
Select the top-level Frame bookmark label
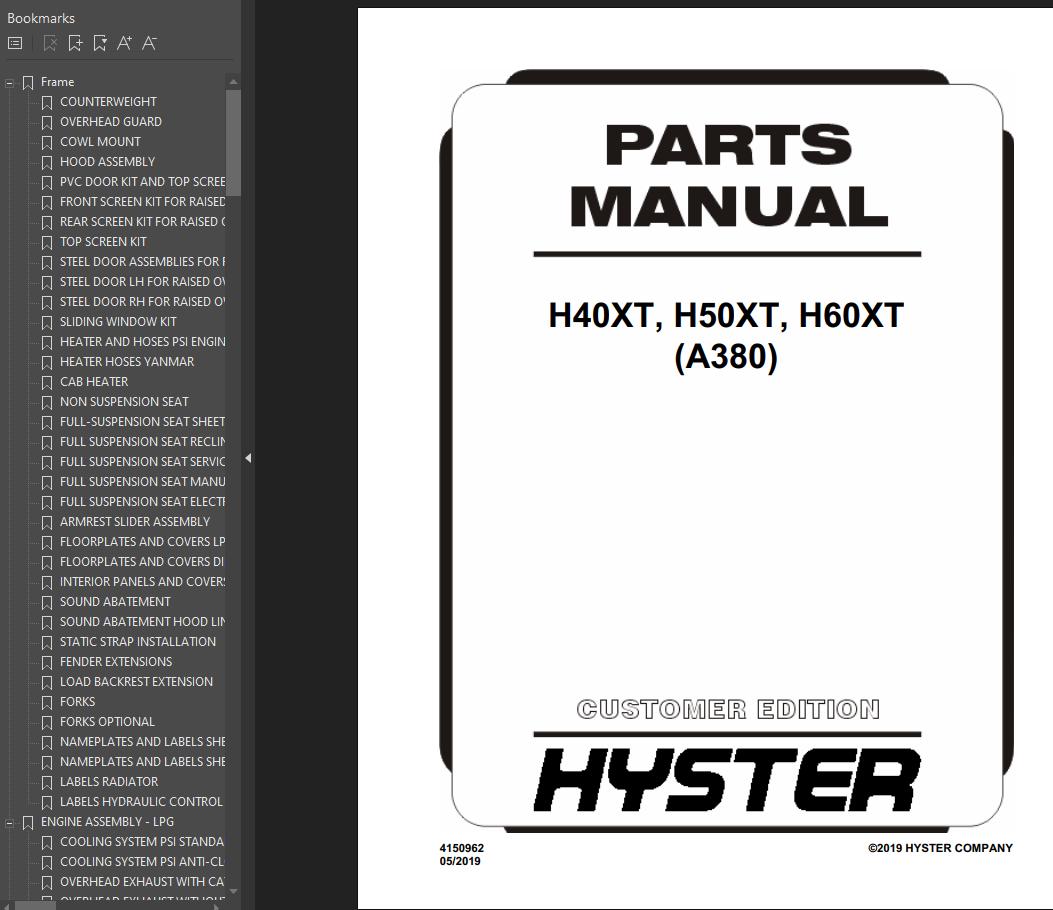(x=57, y=82)
